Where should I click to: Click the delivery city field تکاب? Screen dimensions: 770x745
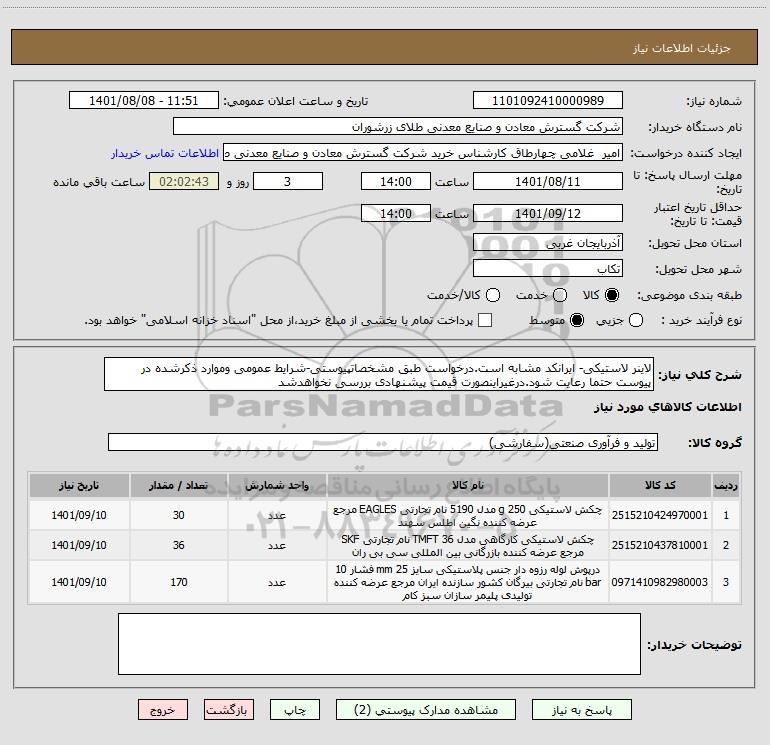548,268
